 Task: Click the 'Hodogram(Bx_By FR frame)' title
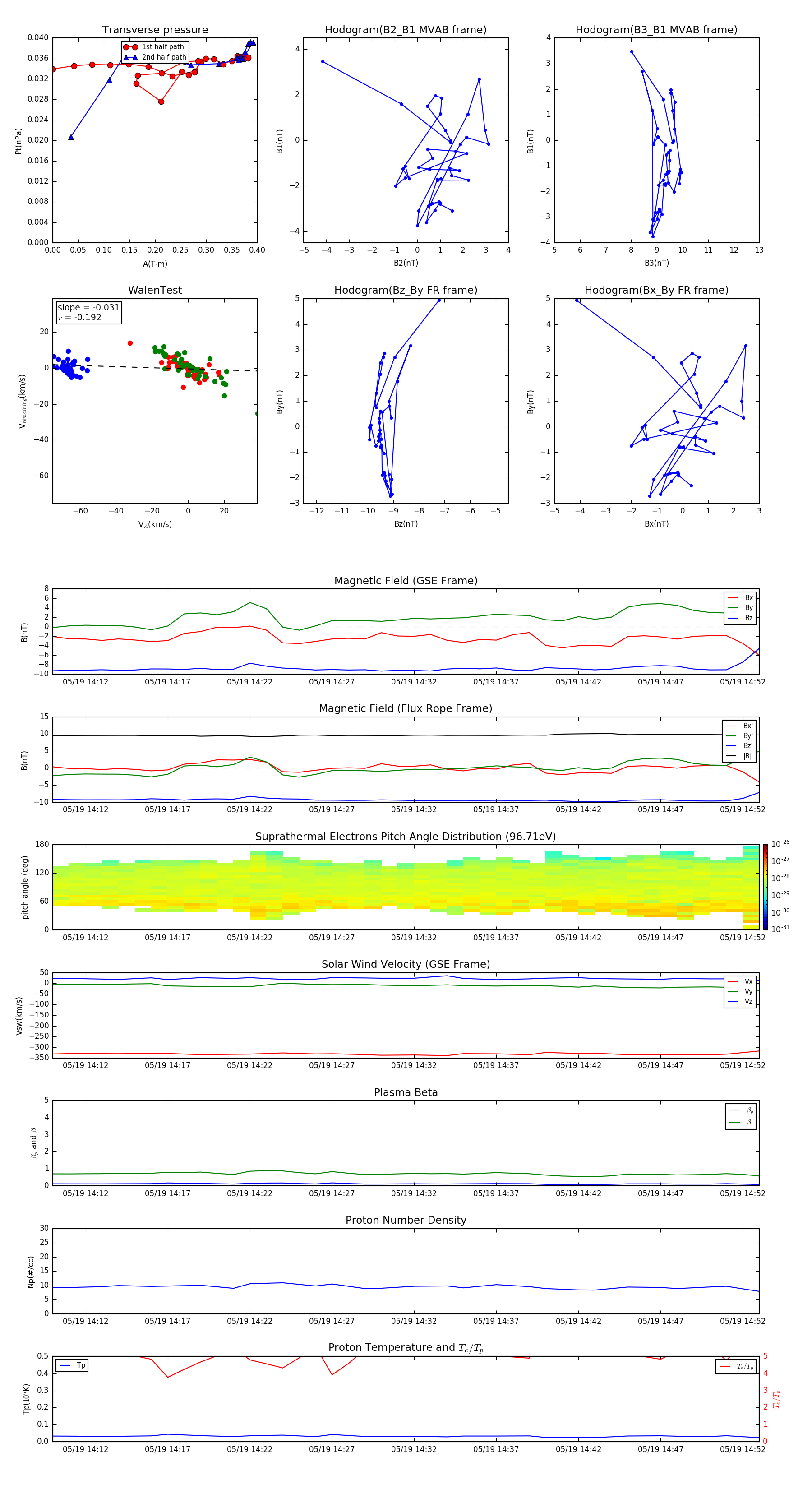[656, 290]
